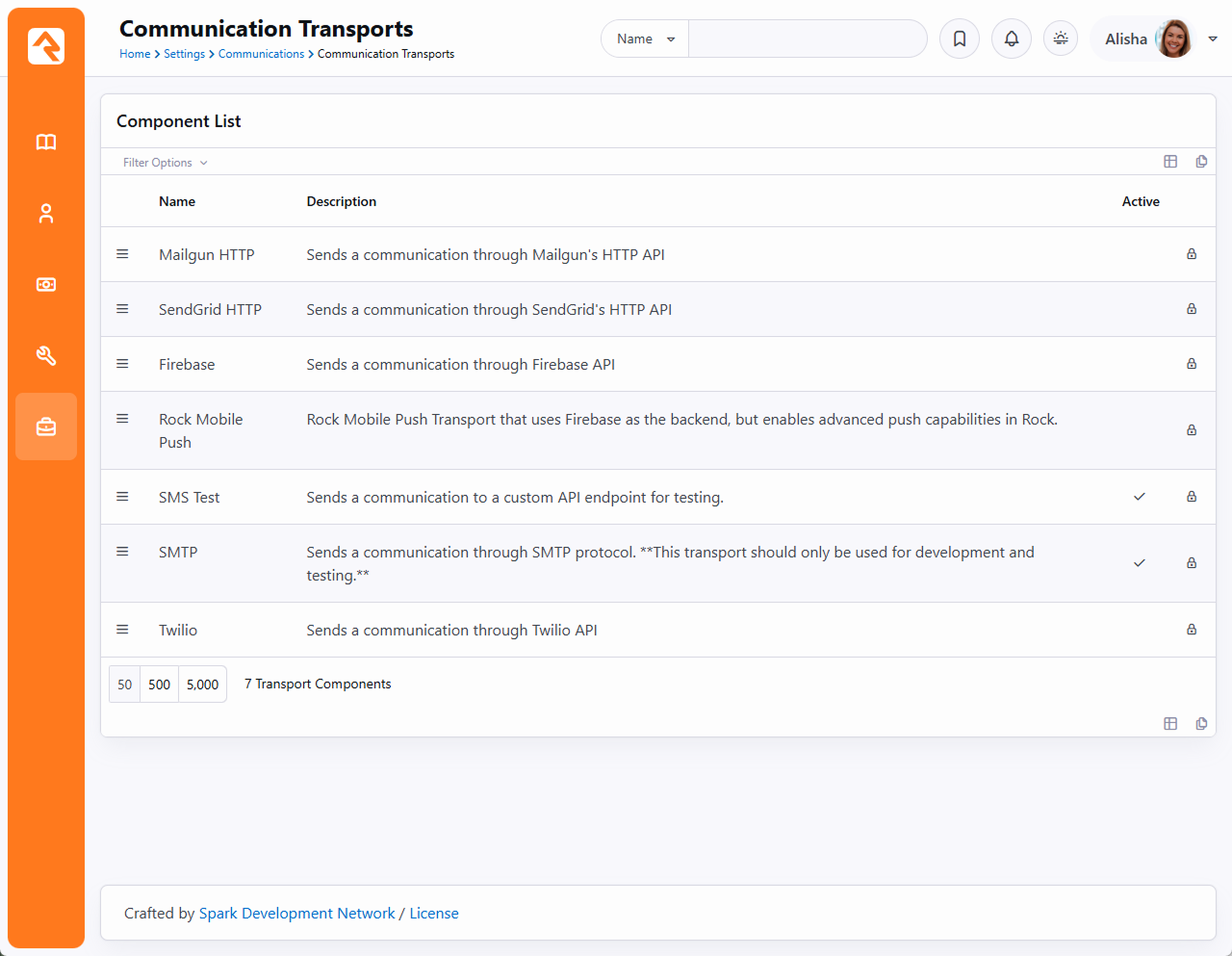The width and height of the screenshot is (1232, 956).
Task: Open the wrench tools sidebar menu
Action: click(46, 356)
